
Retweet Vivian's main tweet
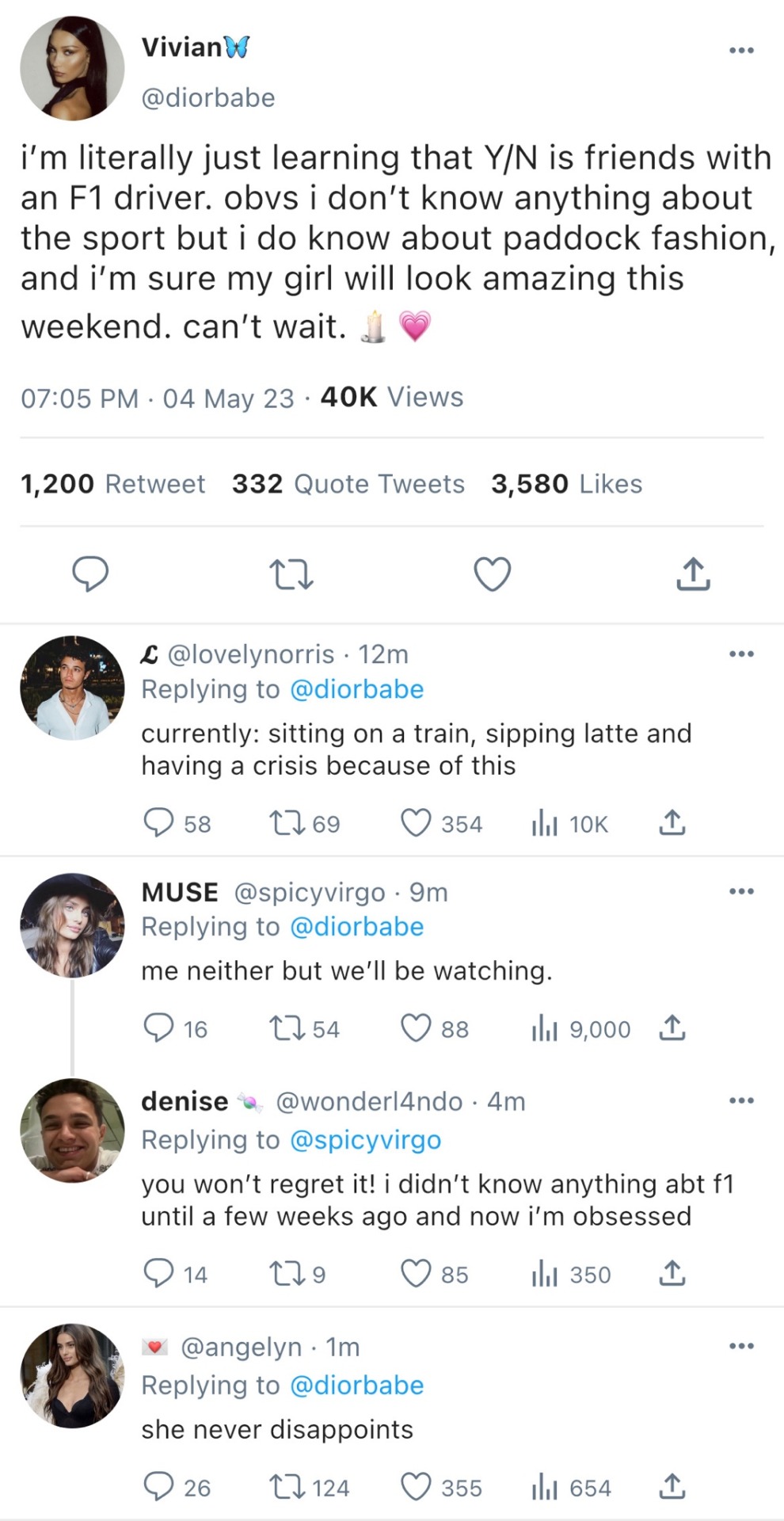tap(291, 574)
